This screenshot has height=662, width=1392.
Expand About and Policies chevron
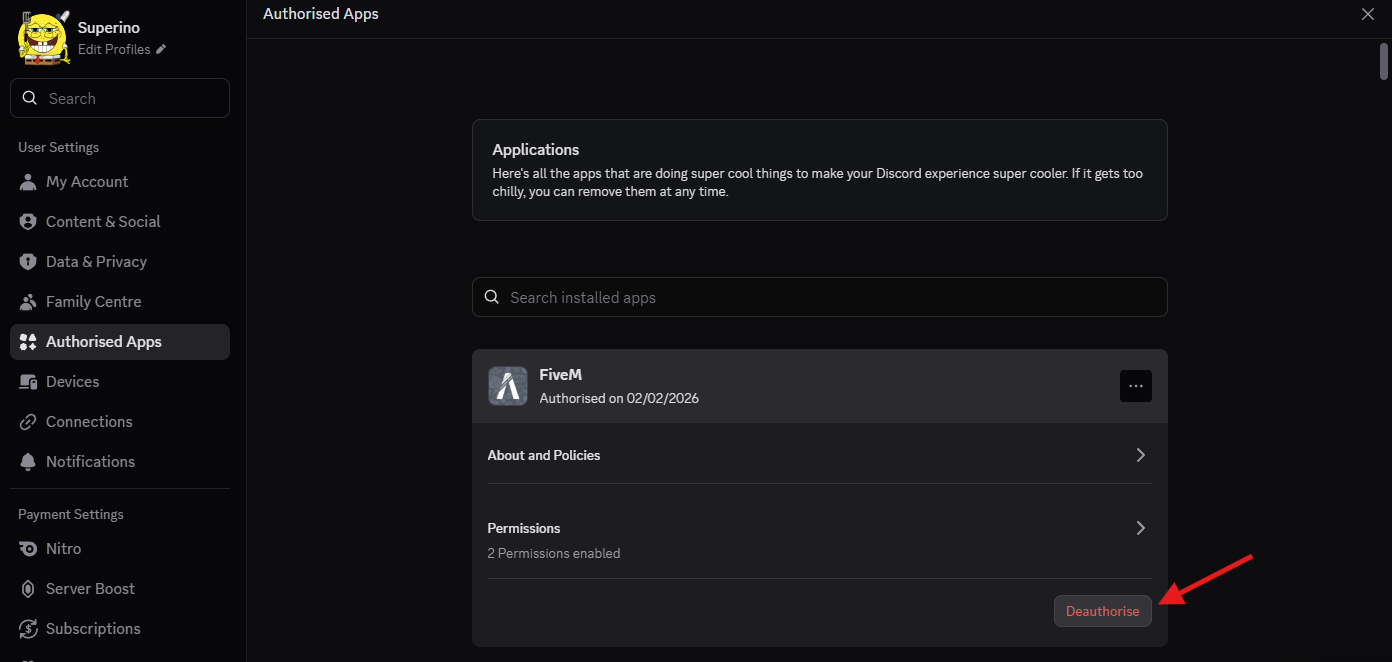(x=1141, y=455)
